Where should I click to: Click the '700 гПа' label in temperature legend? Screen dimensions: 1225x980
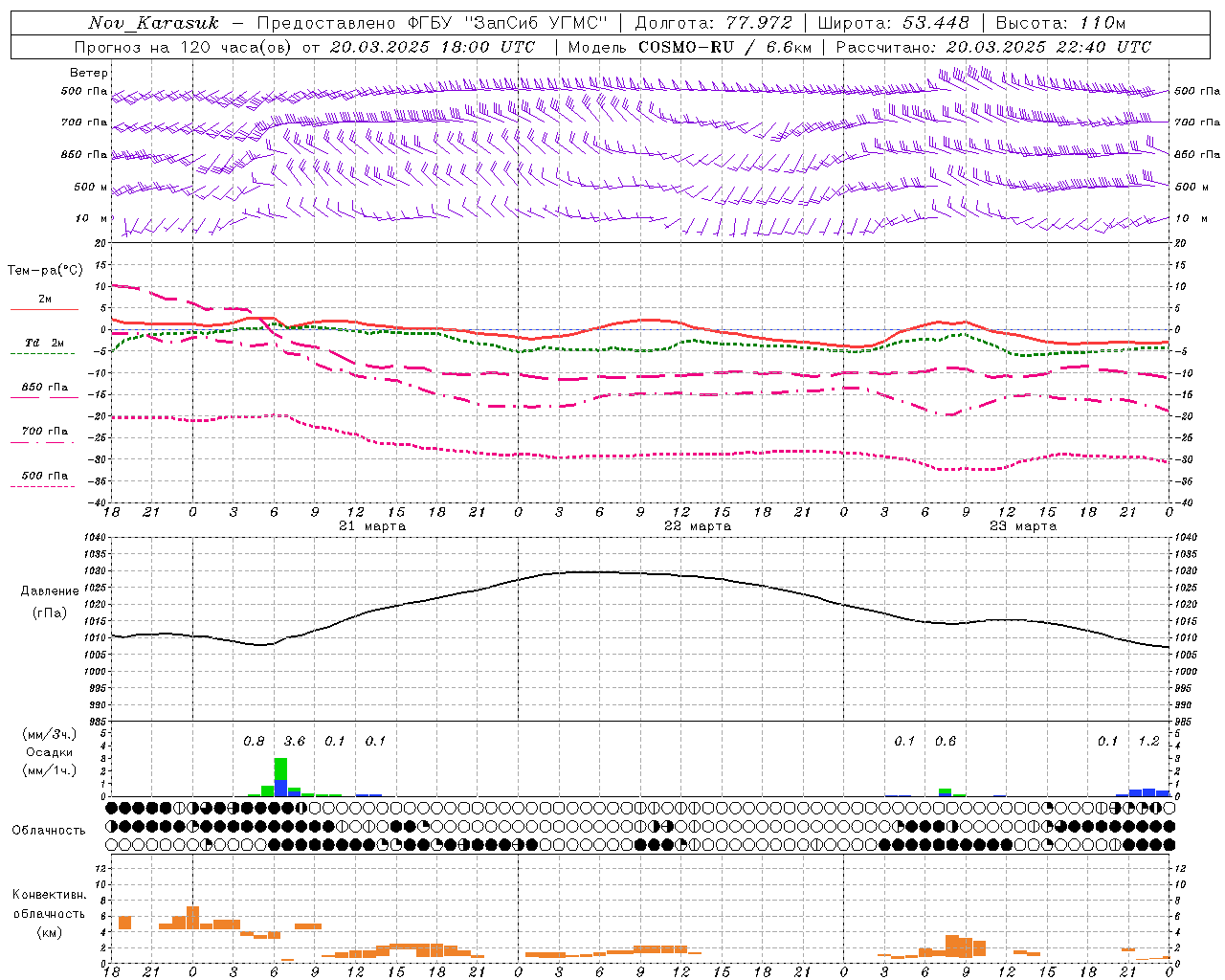pyautogui.click(x=45, y=432)
